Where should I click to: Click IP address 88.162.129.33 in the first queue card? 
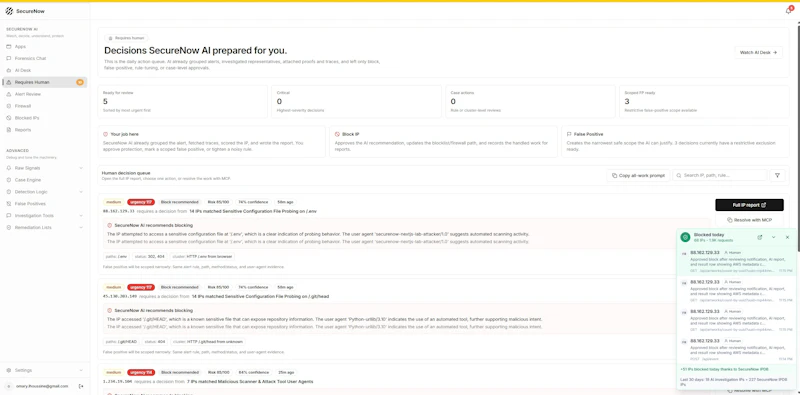118,210
